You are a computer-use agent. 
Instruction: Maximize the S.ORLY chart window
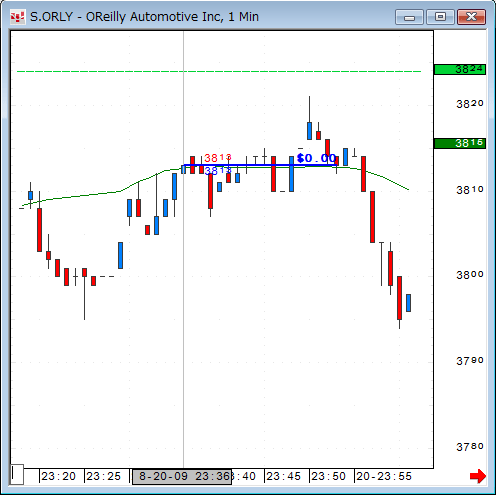[440, 17]
